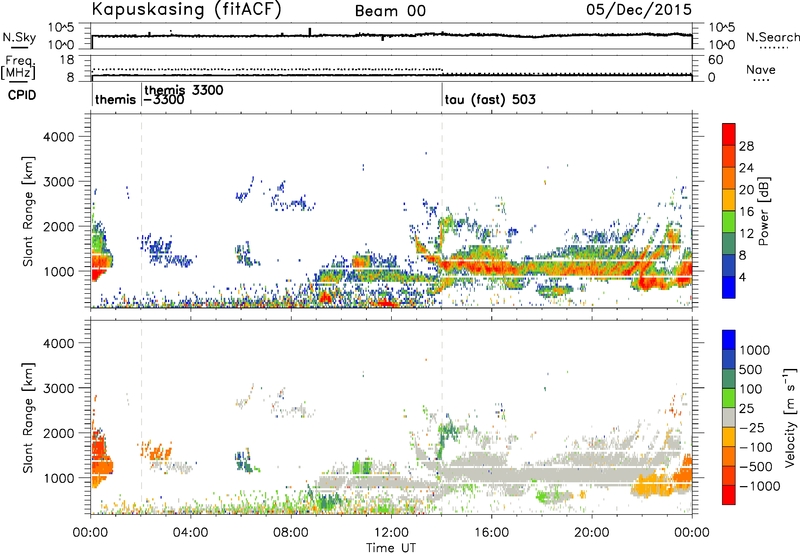Click the Velocity [m s-1] colorbar title
Viewport: 800px width, 554px height.
[x=790, y=417]
